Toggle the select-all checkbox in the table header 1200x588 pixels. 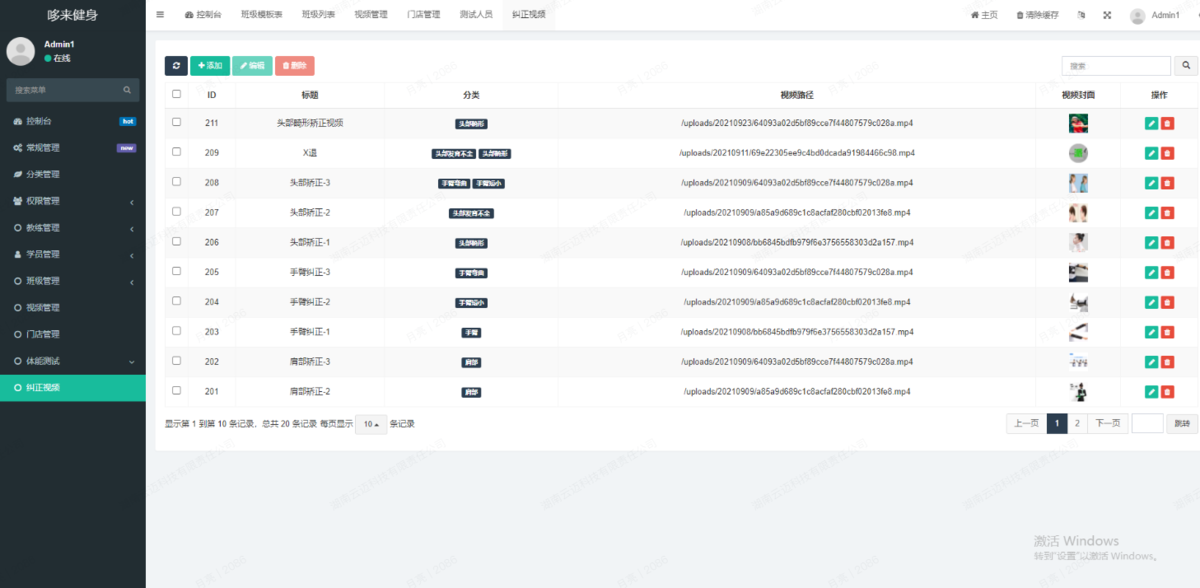click(177, 94)
